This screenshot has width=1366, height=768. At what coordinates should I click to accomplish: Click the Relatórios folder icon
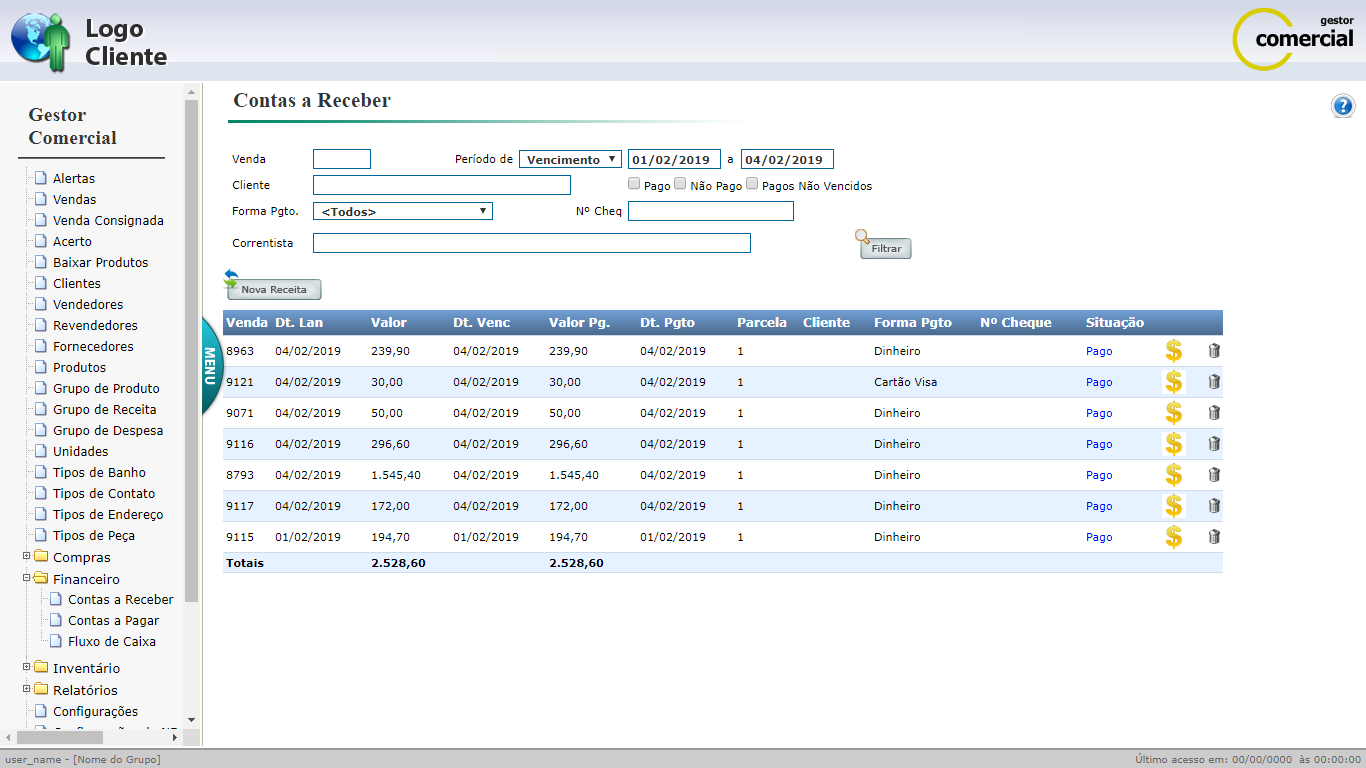(41, 690)
